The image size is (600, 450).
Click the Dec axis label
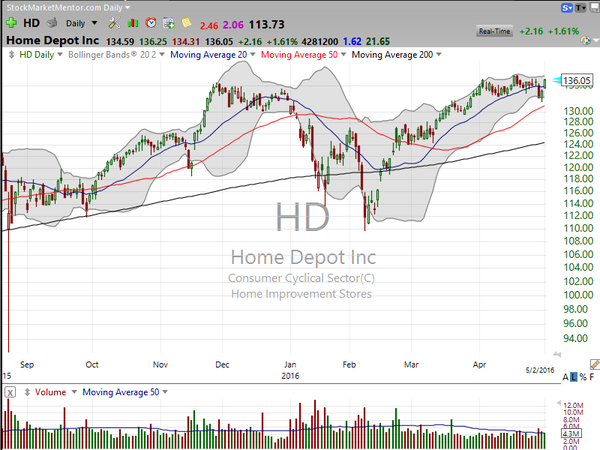(222, 365)
